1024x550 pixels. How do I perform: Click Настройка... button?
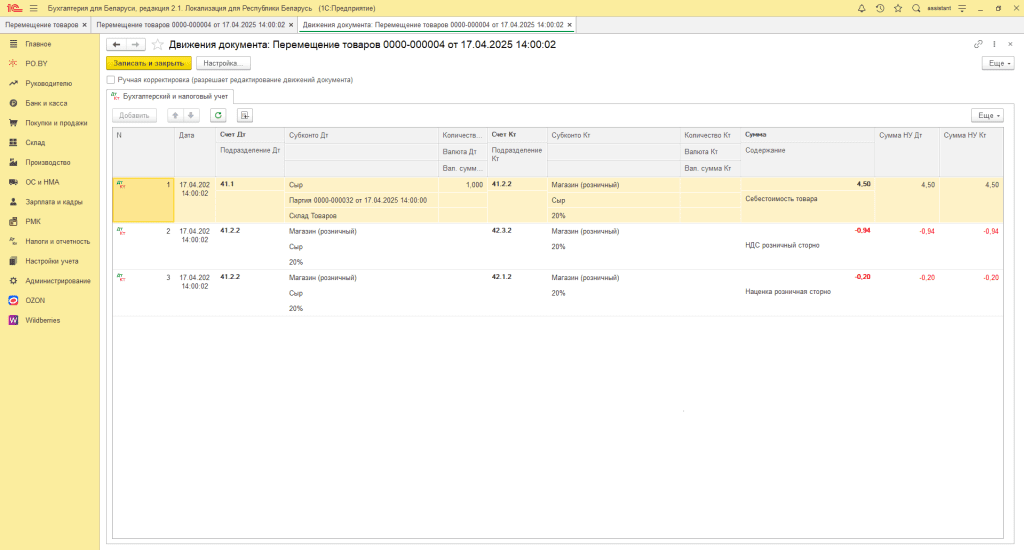coord(223,63)
